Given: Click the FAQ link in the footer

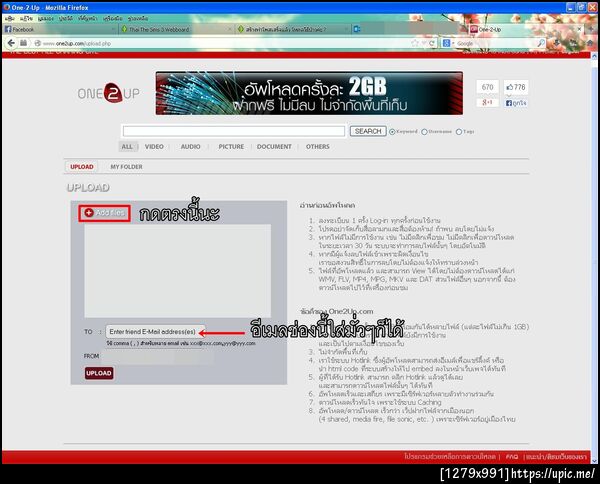Looking at the screenshot, I should 512,456.
